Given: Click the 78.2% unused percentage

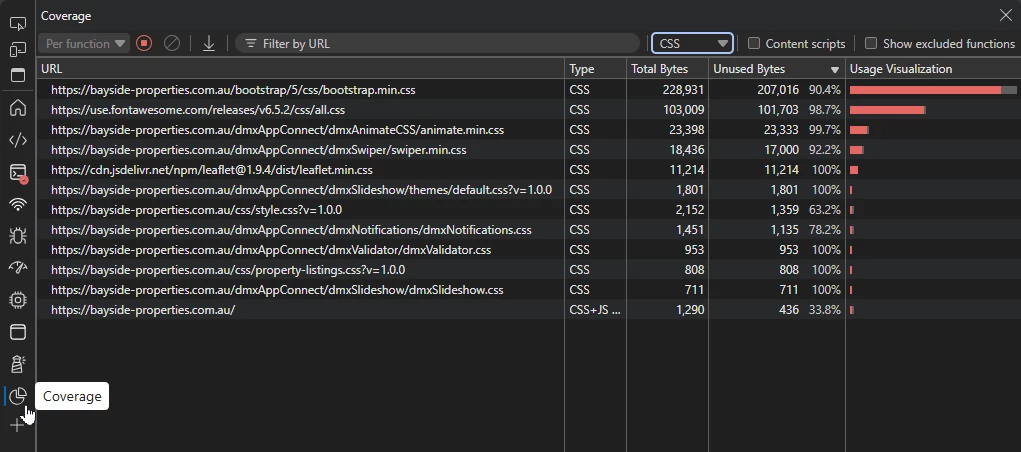Looking at the screenshot, I should (824, 230).
